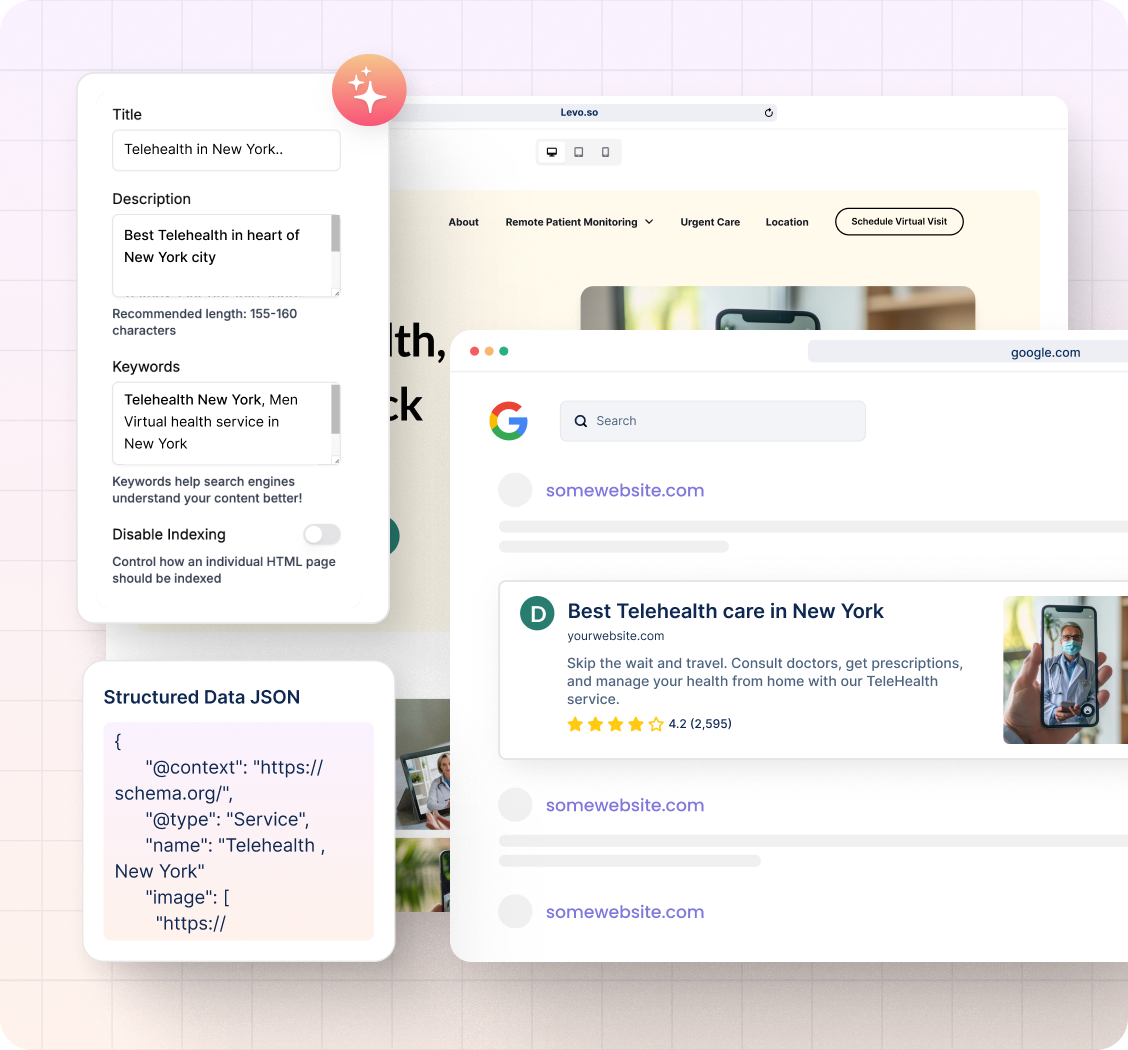Screen dimensions: 1128x1050
Task: Select the mobile preview icon
Action: pyautogui.click(x=605, y=152)
